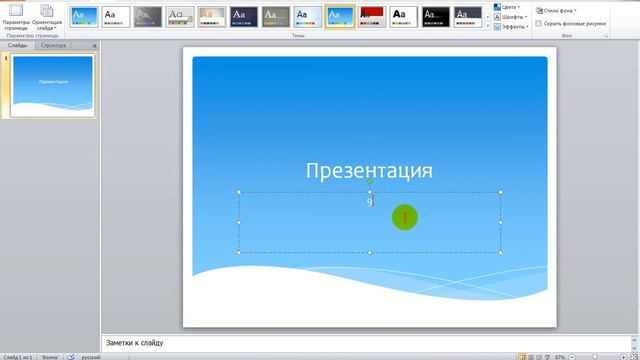Viewport: 640px width, 360px height.
Task: Open the Эффекты theme effects dropdown
Action: click(511, 27)
